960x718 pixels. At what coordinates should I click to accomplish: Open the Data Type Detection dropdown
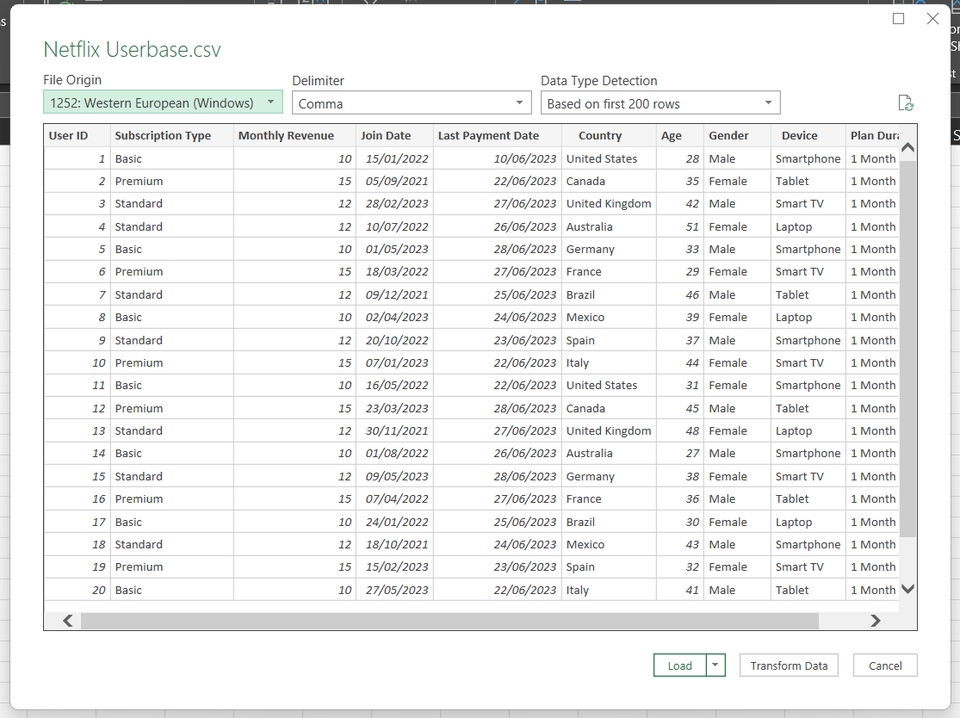pos(660,103)
